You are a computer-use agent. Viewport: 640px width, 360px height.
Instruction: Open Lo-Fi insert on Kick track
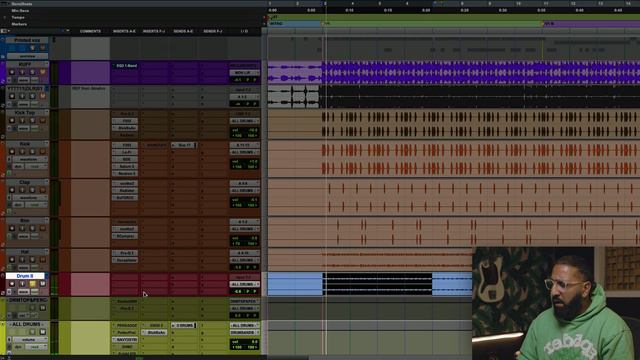point(125,152)
